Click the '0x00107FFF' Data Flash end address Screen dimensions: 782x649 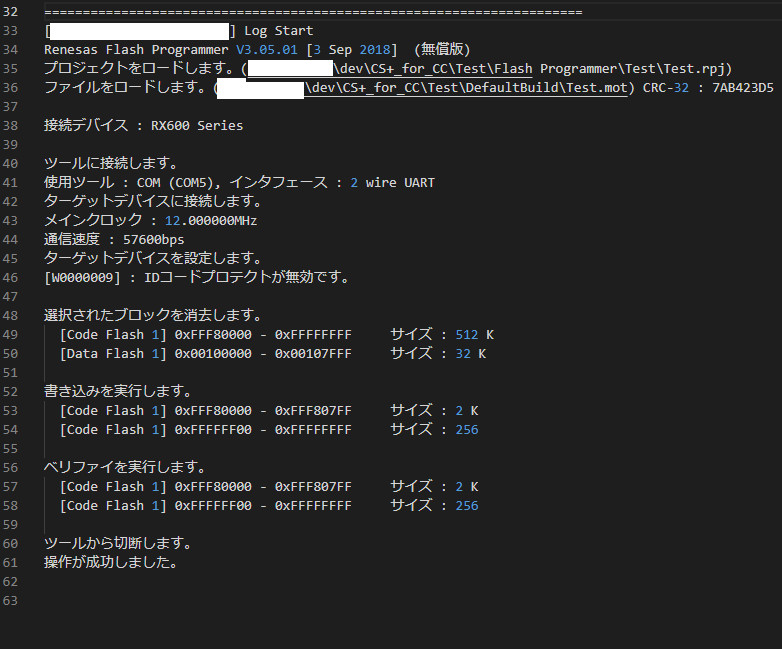coord(313,354)
